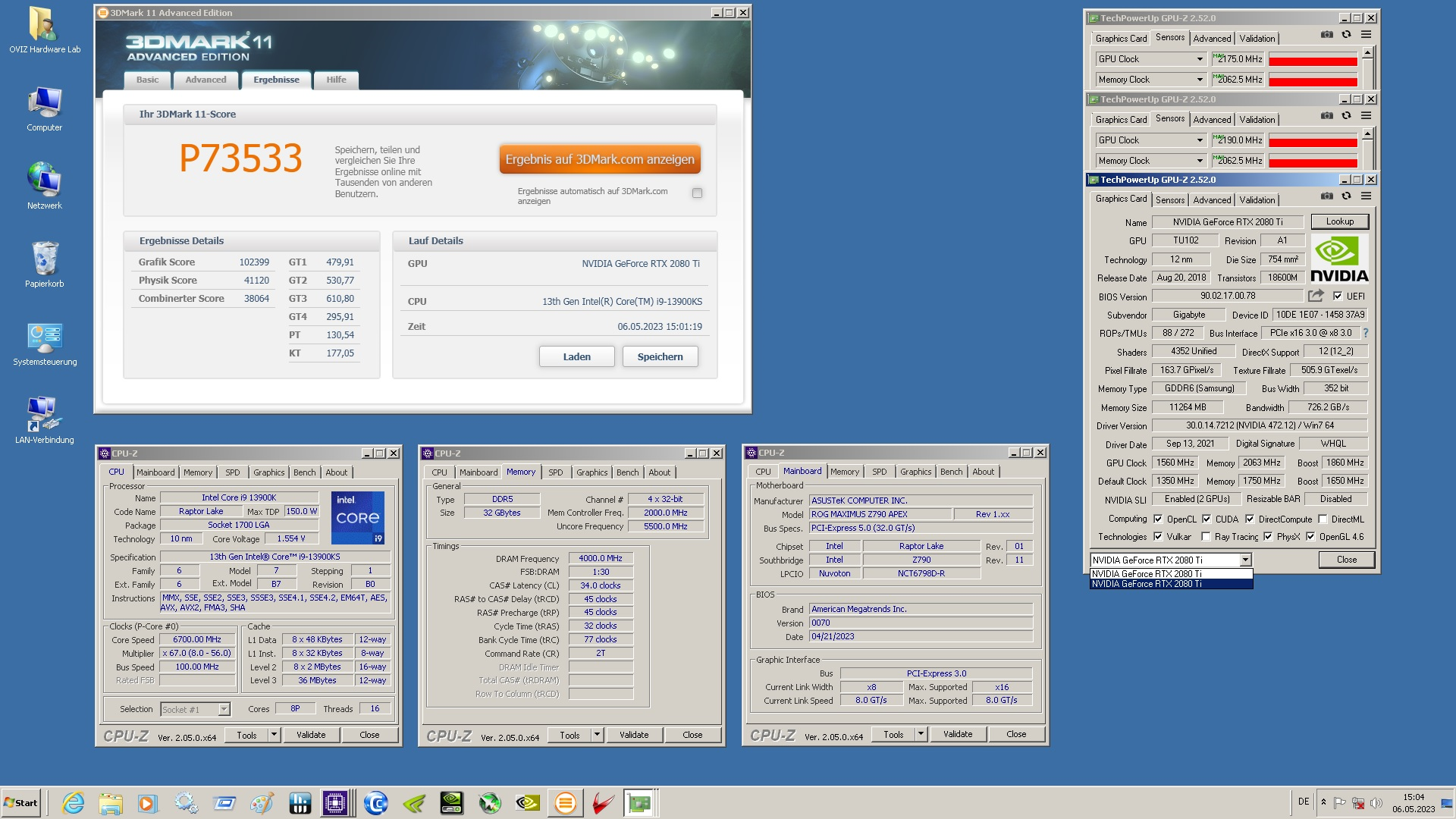Click the Laden button

click(x=576, y=356)
